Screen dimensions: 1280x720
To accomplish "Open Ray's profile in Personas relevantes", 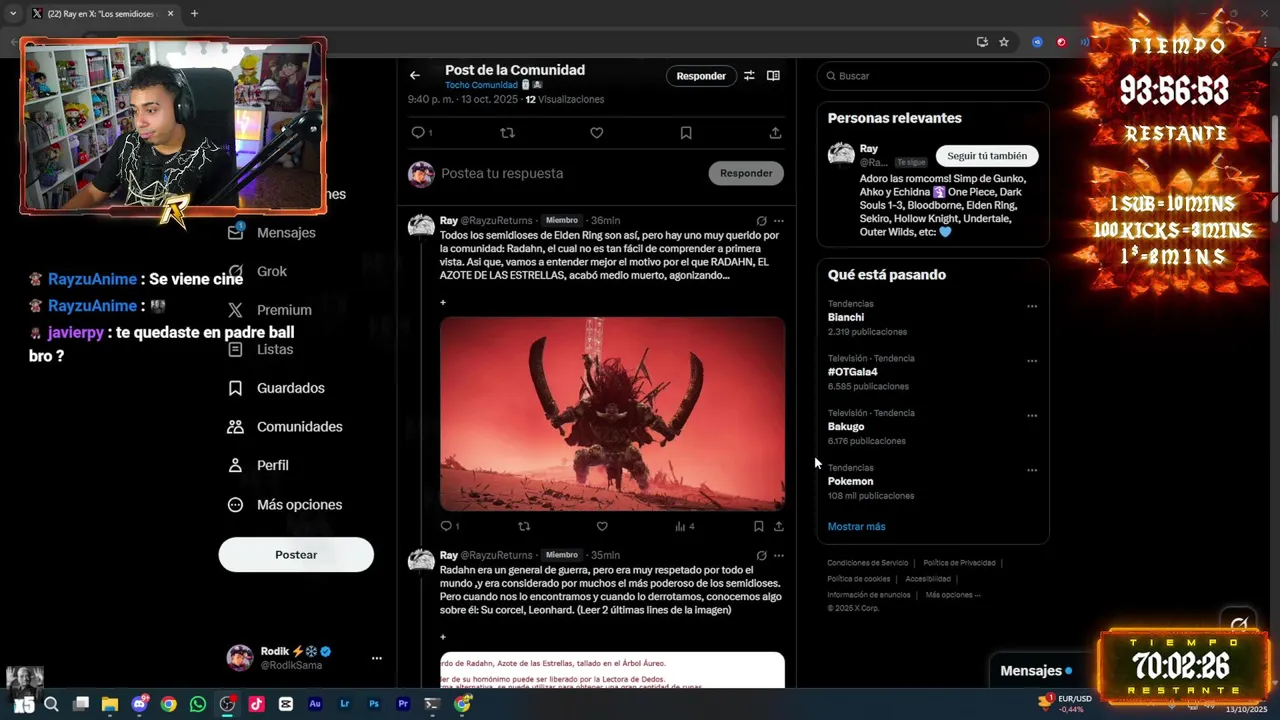I will pos(868,149).
